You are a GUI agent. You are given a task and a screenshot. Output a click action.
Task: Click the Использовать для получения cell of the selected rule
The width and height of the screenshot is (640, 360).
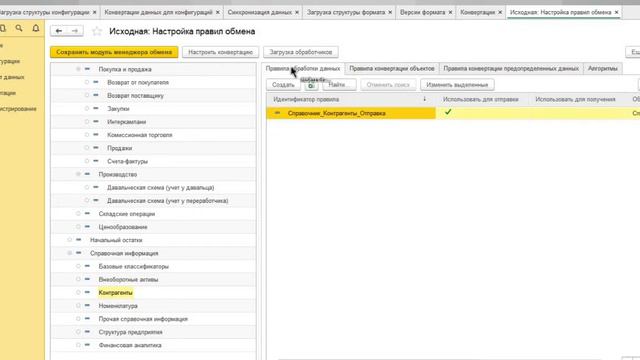click(x=578, y=113)
